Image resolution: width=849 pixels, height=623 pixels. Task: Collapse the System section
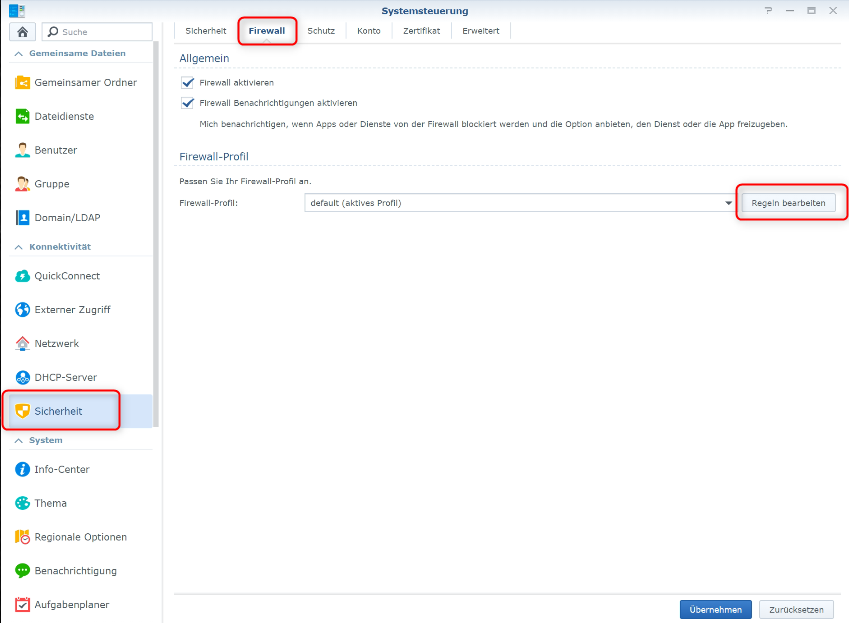pos(17,440)
